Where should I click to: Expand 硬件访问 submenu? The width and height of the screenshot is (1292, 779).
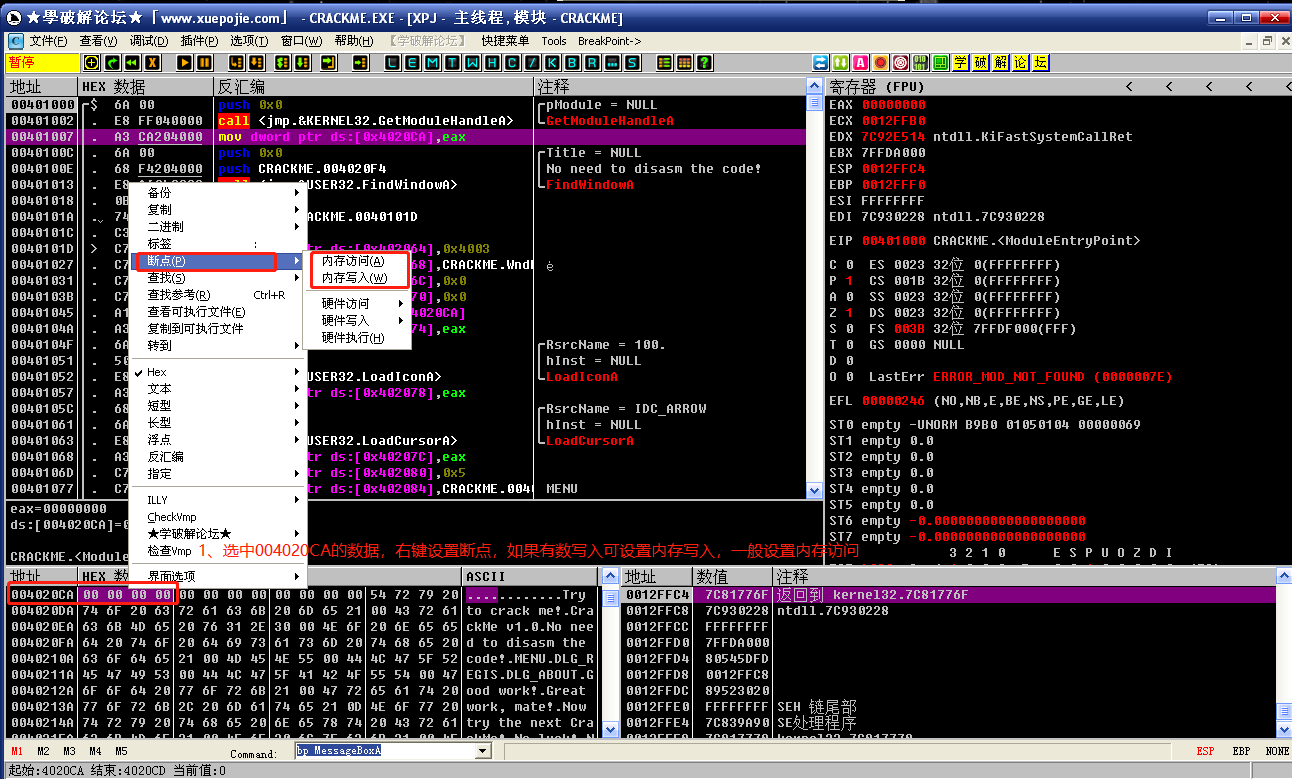click(x=345, y=303)
